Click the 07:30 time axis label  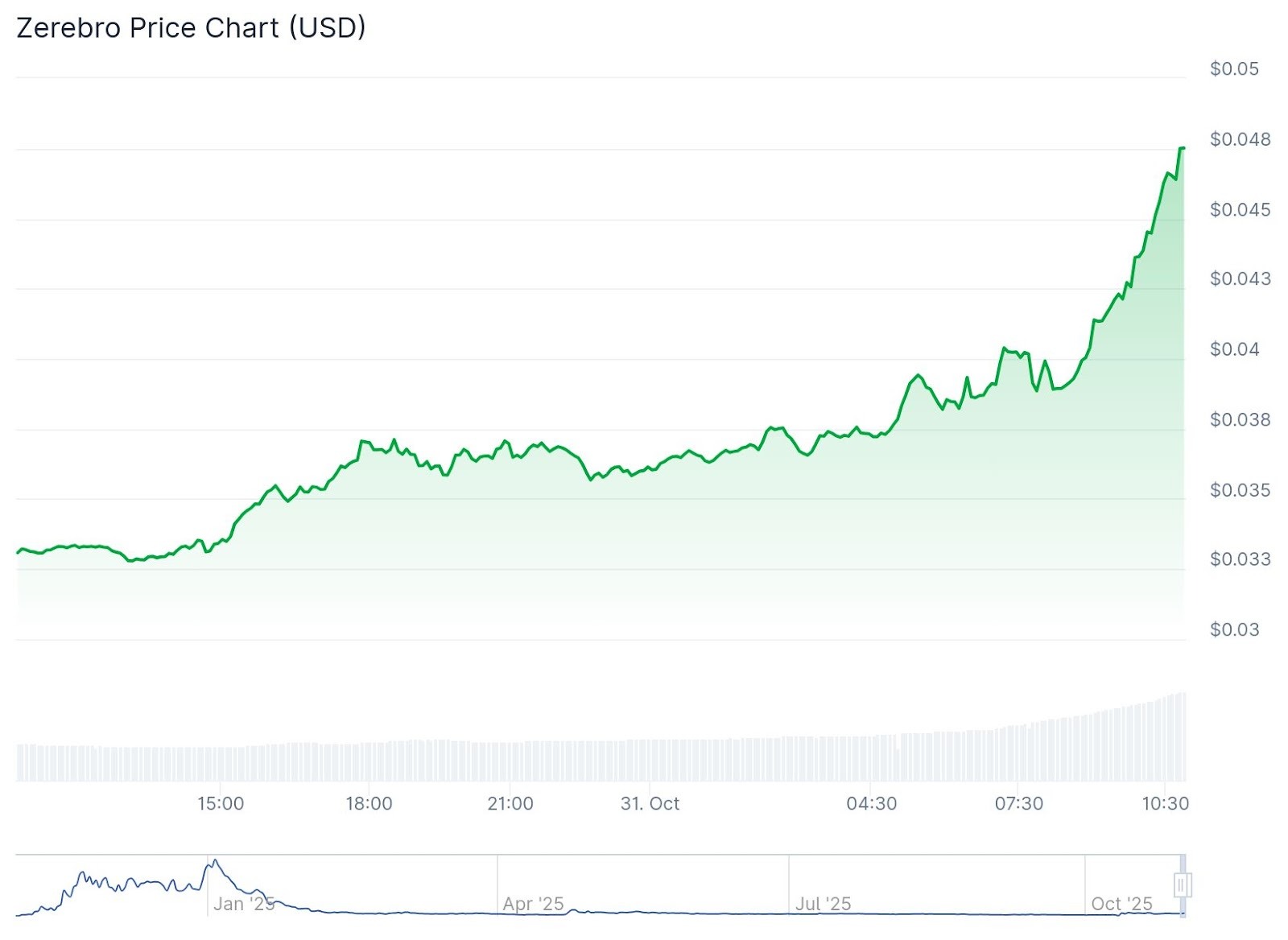(x=1018, y=803)
